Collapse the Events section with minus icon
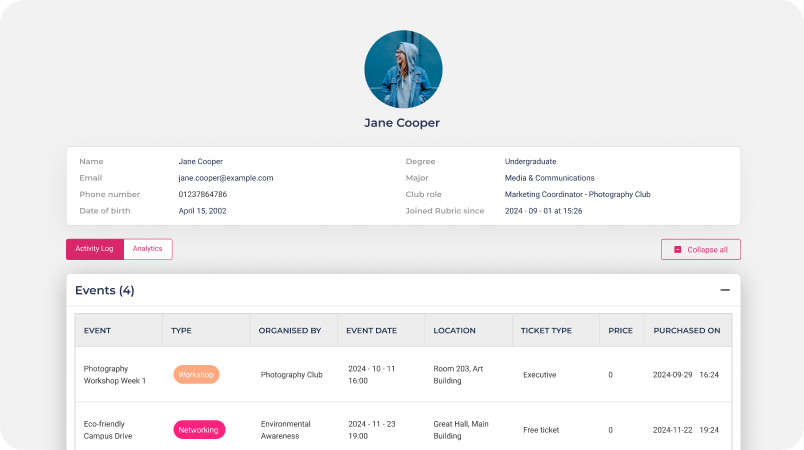The image size is (804, 450). coord(725,290)
